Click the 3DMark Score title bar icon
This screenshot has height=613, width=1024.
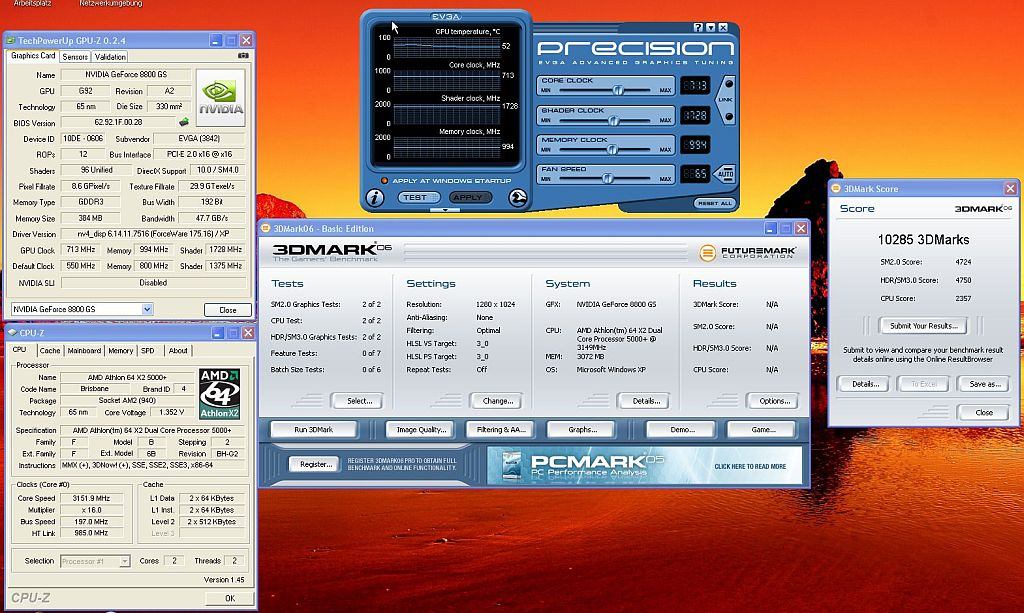tap(836, 189)
